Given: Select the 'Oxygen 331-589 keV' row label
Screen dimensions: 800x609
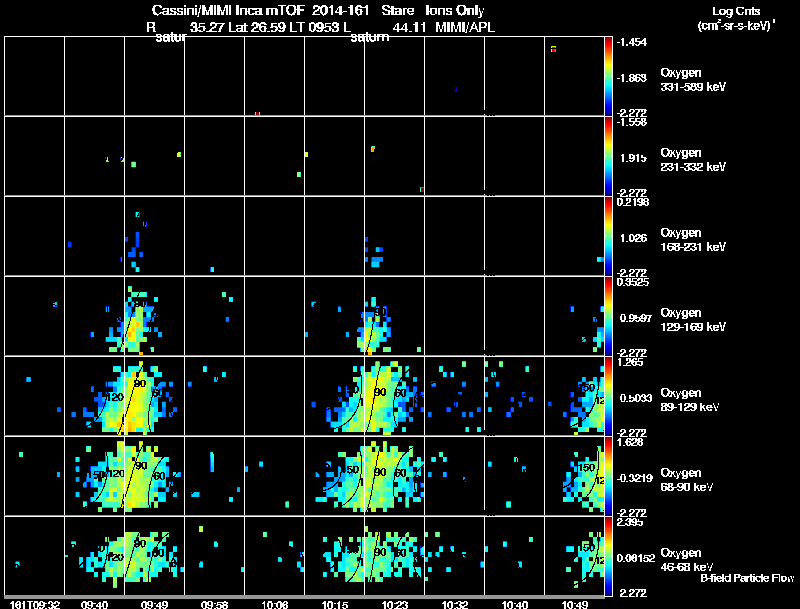Looking at the screenshot, I should point(693,80).
